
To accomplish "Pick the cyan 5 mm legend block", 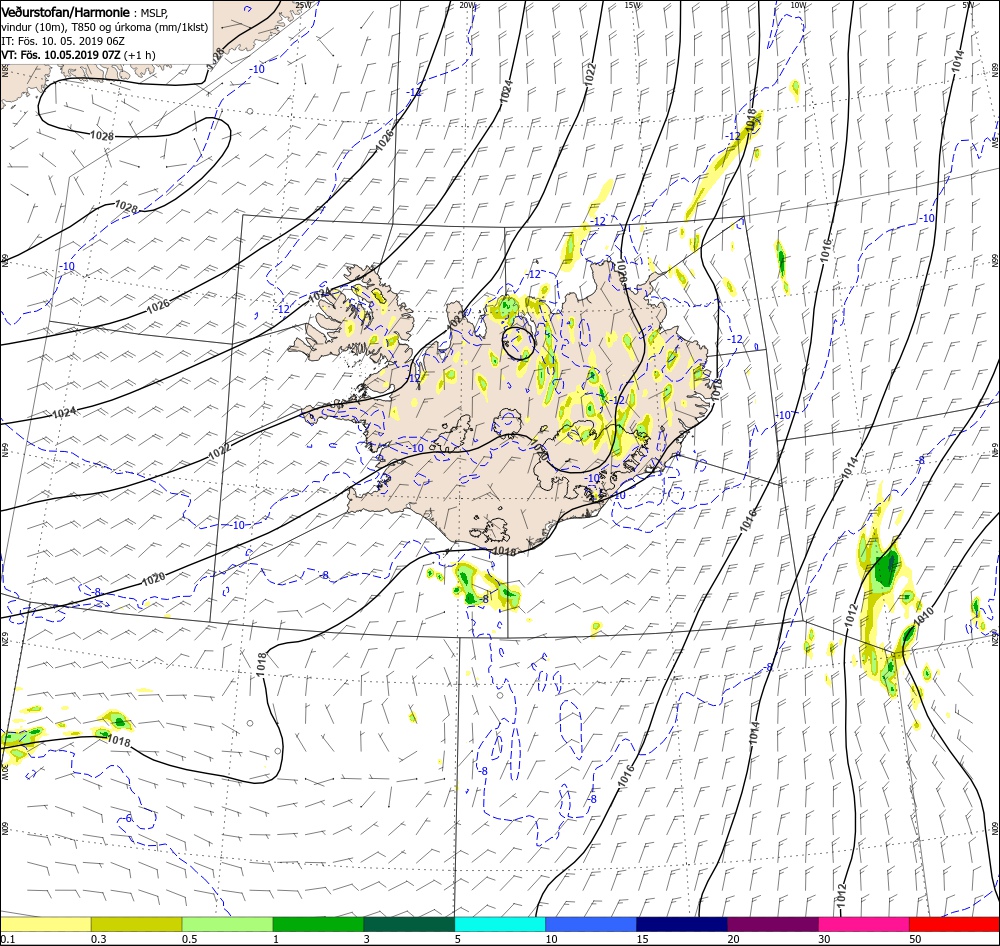I will pyautogui.click(x=500, y=924).
